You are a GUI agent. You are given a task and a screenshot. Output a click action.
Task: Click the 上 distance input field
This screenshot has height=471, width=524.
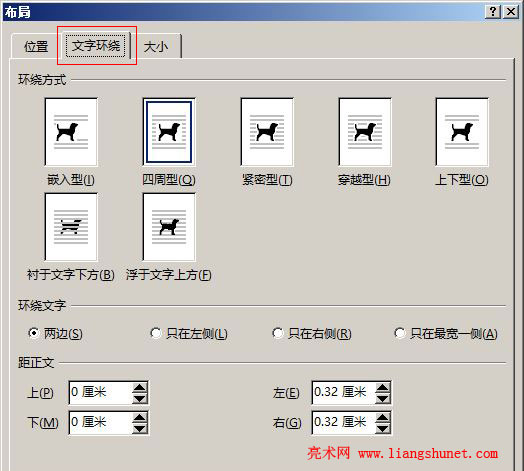click(100, 392)
